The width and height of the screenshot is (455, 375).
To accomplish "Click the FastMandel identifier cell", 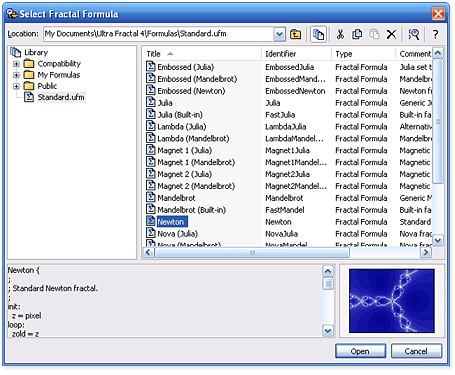I will point(285,210).
